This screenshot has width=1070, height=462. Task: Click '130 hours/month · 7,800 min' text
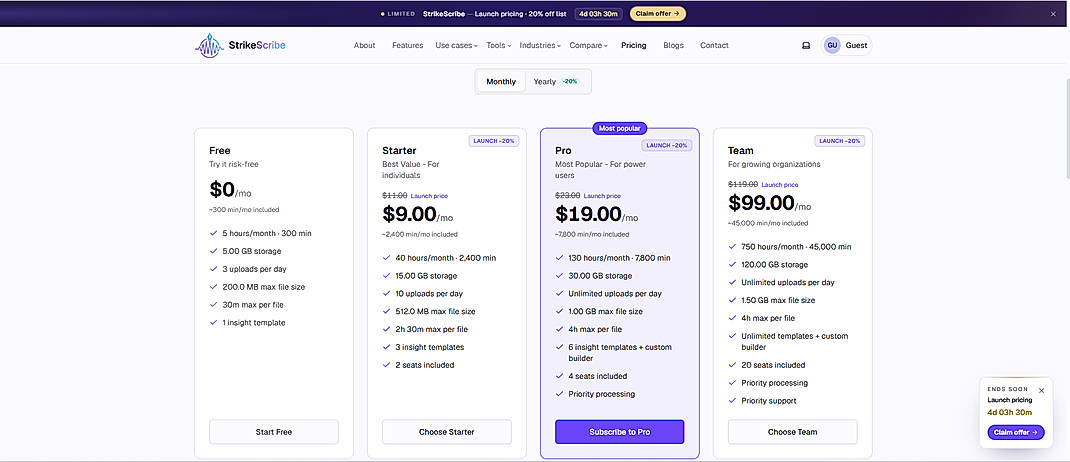point(619,258)
